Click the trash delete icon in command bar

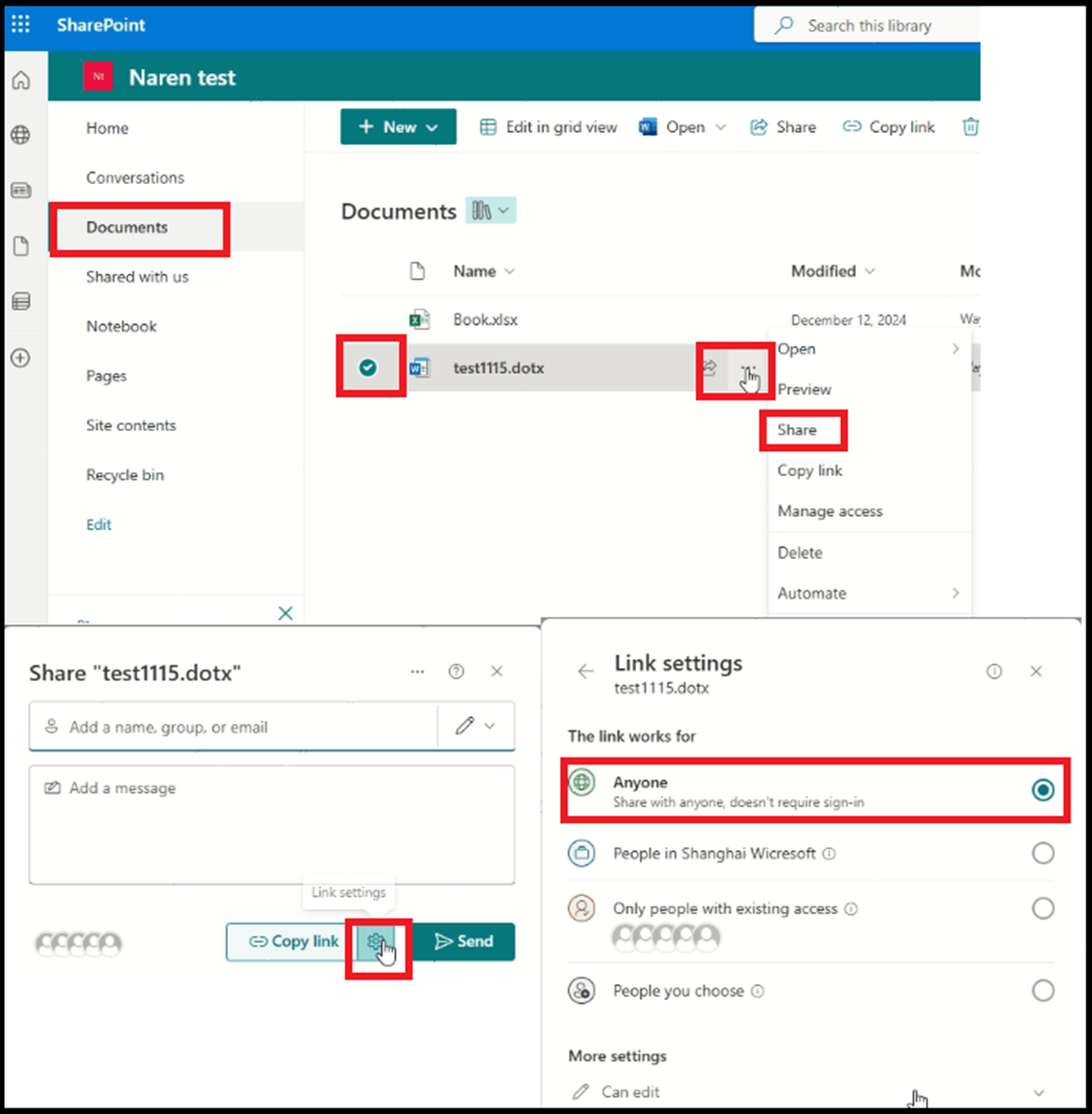pyautogui.click(x=970, y=127)
